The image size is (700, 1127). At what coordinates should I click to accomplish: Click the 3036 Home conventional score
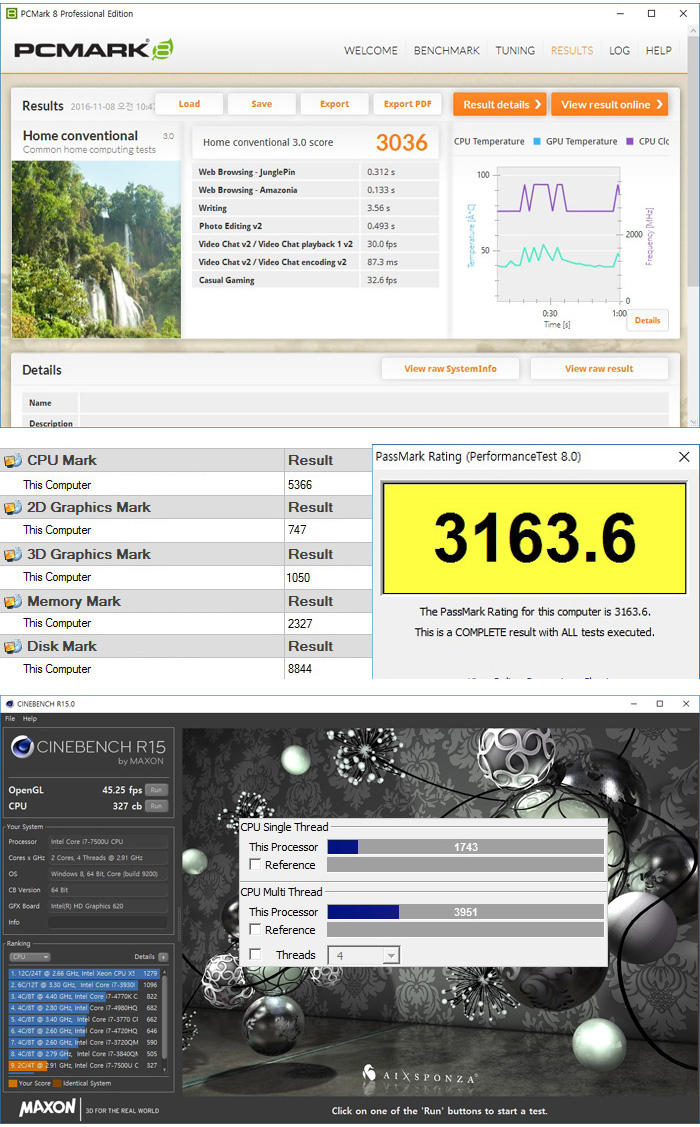(401, 142)
